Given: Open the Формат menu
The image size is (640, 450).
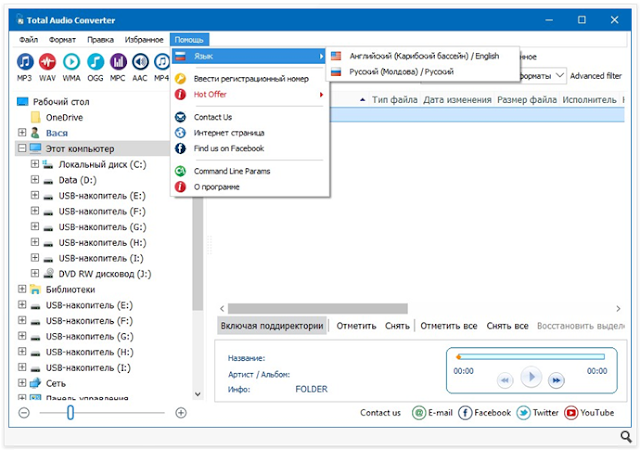Looking at the screenshot, I should [62, 40].
